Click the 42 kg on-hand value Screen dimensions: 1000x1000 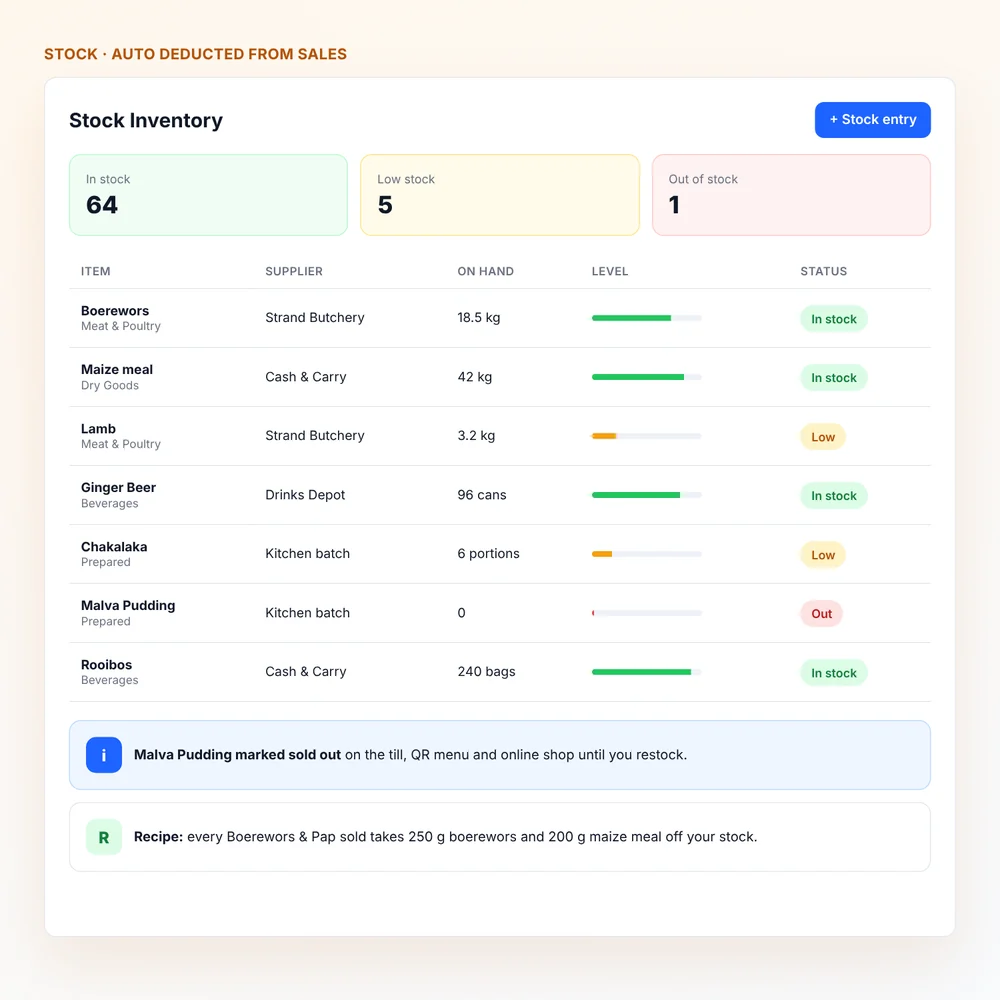tap(474, 377)
